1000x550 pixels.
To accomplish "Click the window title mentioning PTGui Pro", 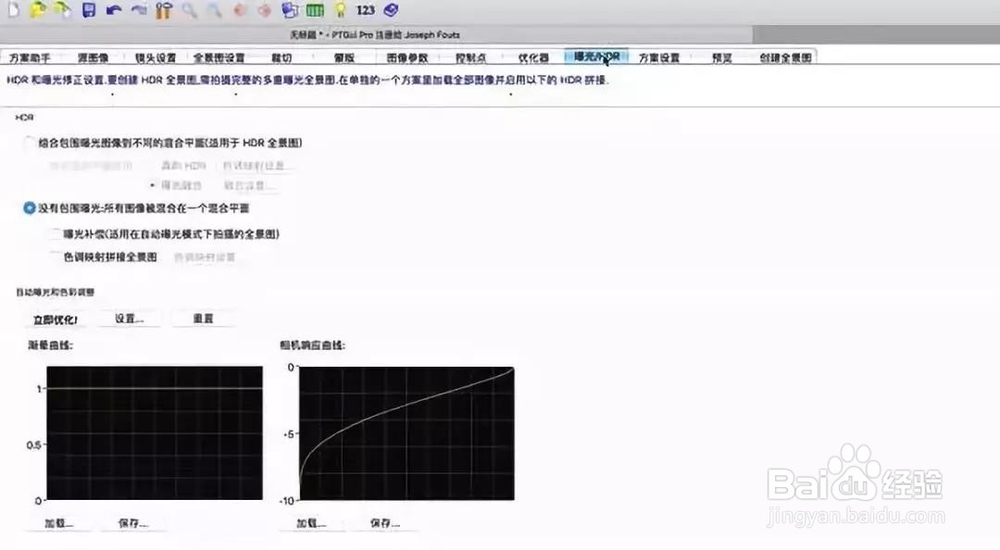I will pos(374,34).
